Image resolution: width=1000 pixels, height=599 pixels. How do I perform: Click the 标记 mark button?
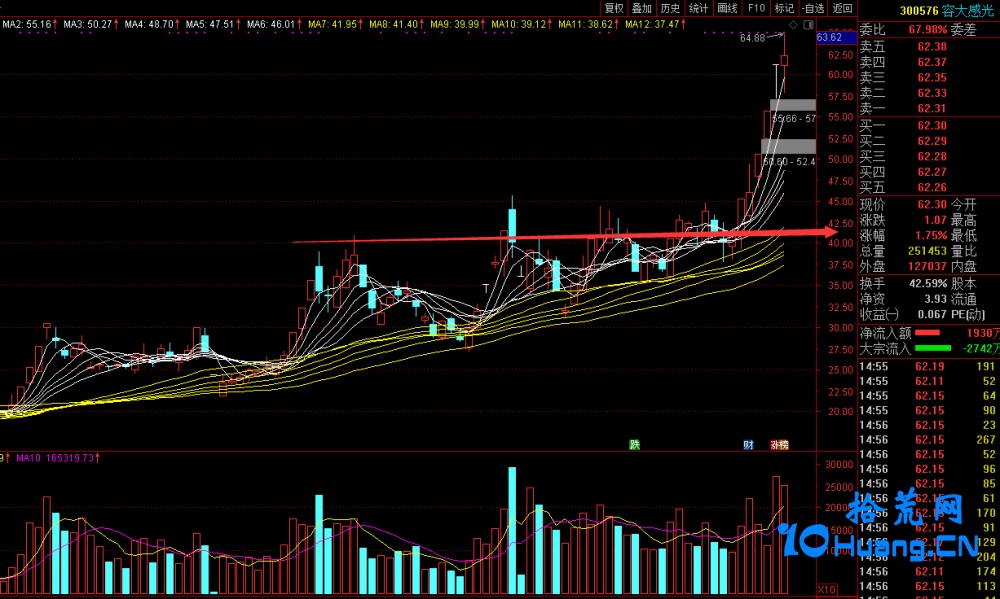click(784, 8)
